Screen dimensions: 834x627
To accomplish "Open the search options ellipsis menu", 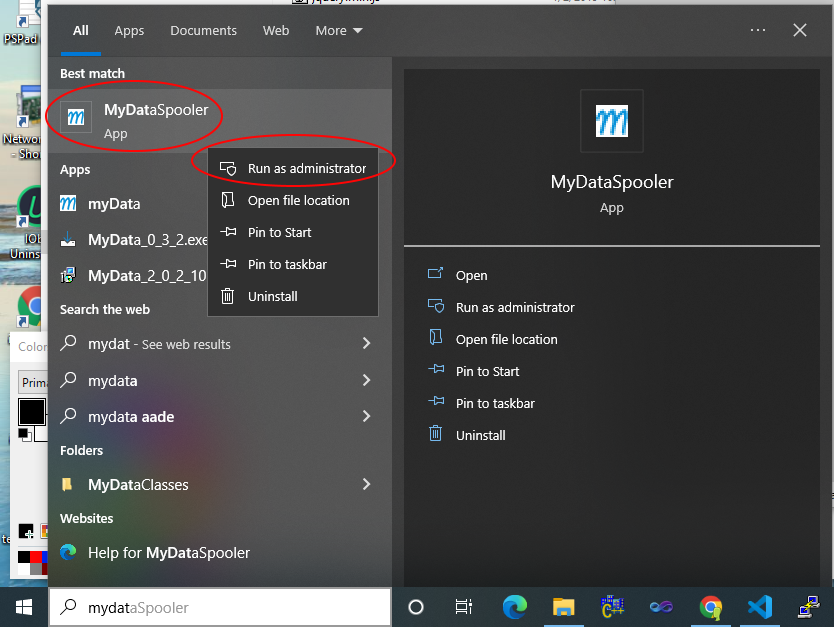I will coord(757,30).
